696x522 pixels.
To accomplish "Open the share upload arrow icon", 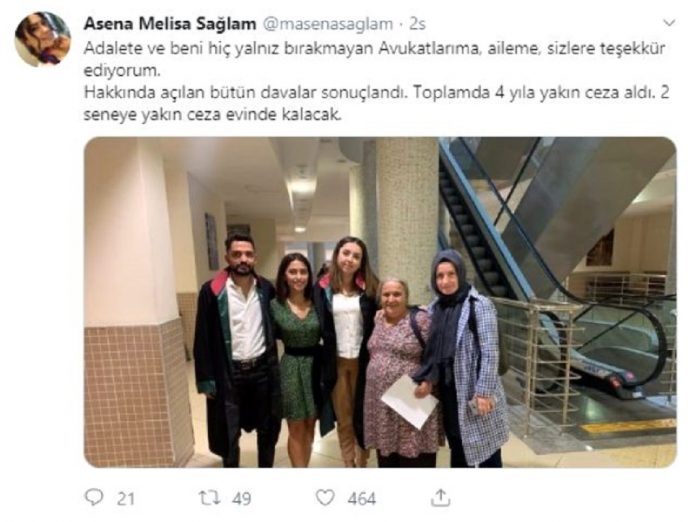I will (440, 497).
